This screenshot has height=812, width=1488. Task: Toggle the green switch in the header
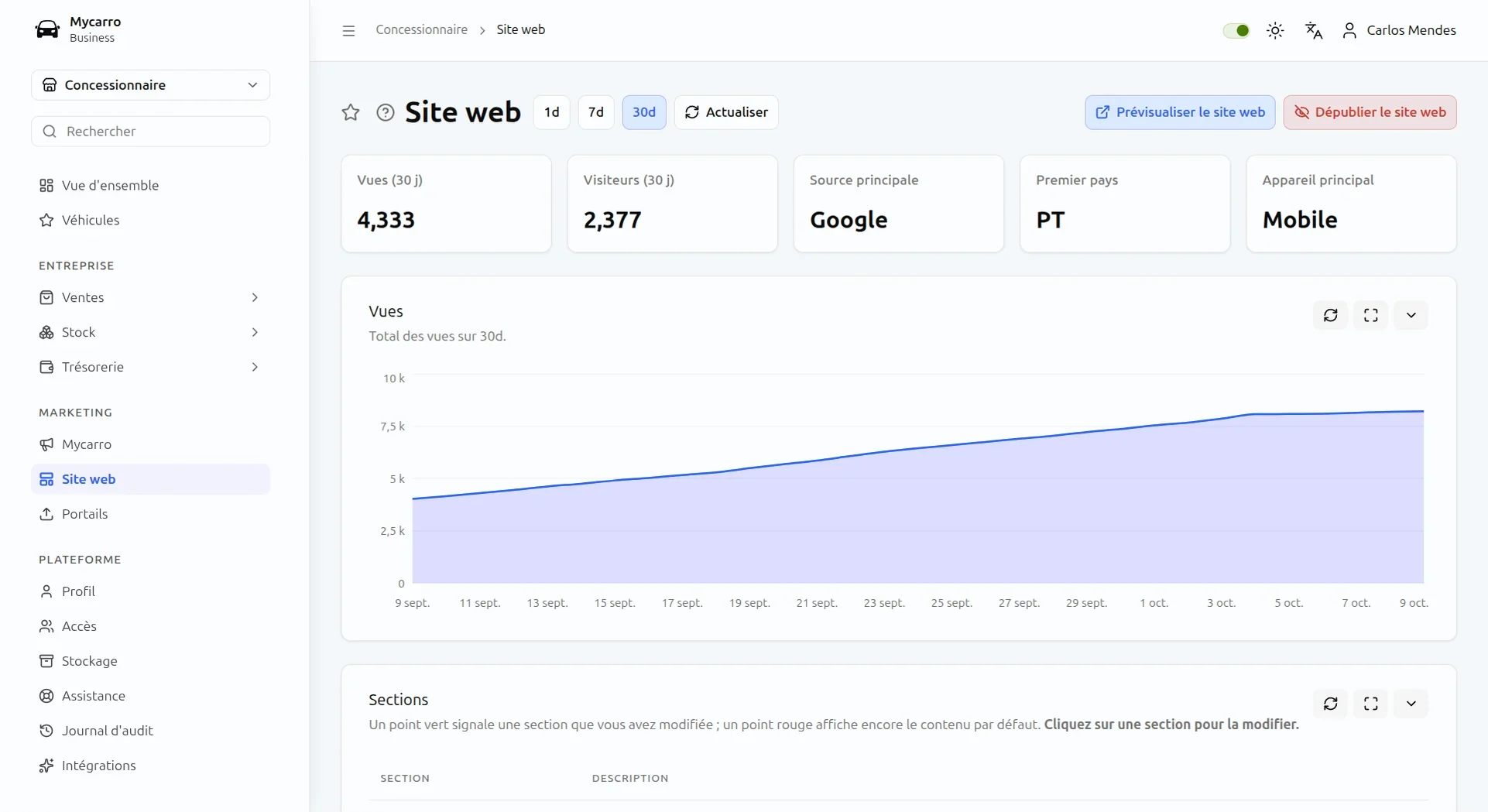(x=1236, y=30)
